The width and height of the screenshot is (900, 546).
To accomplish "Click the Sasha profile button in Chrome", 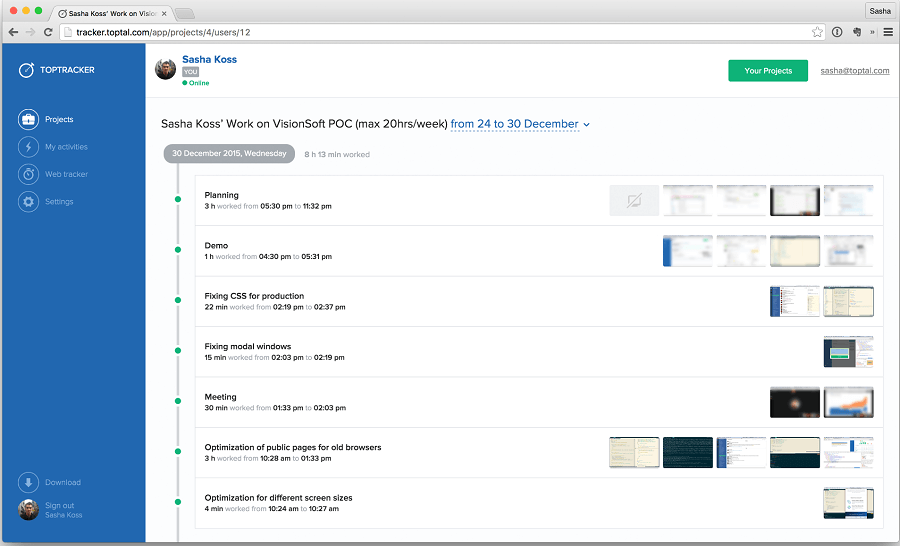I will point(880,11).
